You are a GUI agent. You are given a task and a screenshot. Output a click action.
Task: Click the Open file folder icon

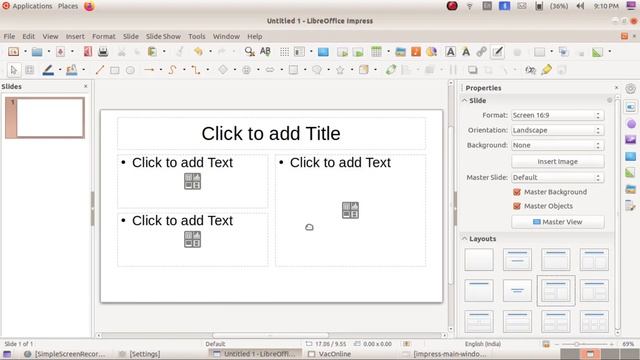coord(37,52)
